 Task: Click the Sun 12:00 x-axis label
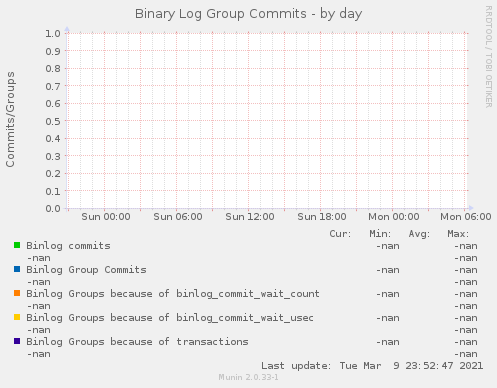[x=250, y=217]
